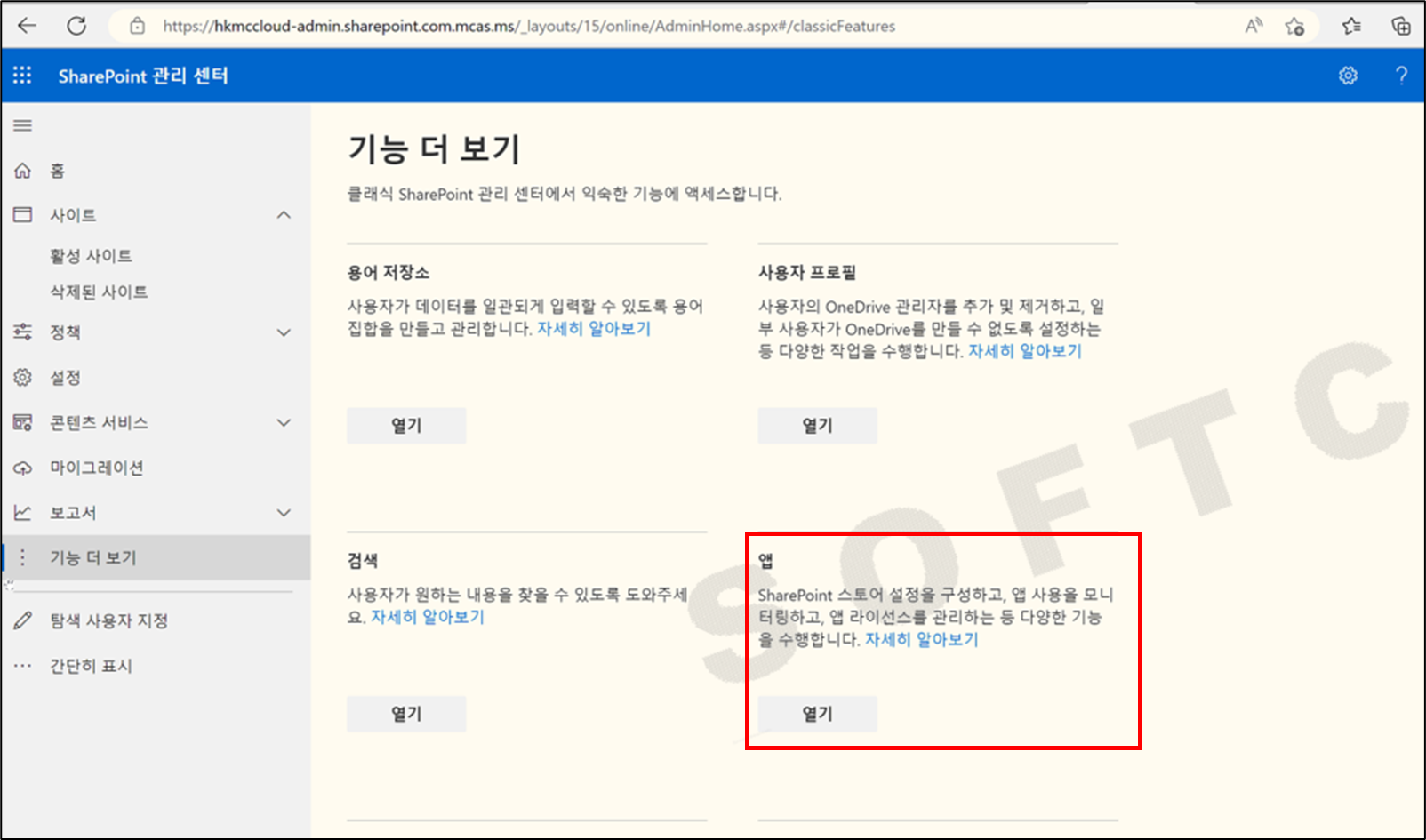Open the browser favorites list icon
Screen dimensions: 1426x840
[x=1351, y=26]
